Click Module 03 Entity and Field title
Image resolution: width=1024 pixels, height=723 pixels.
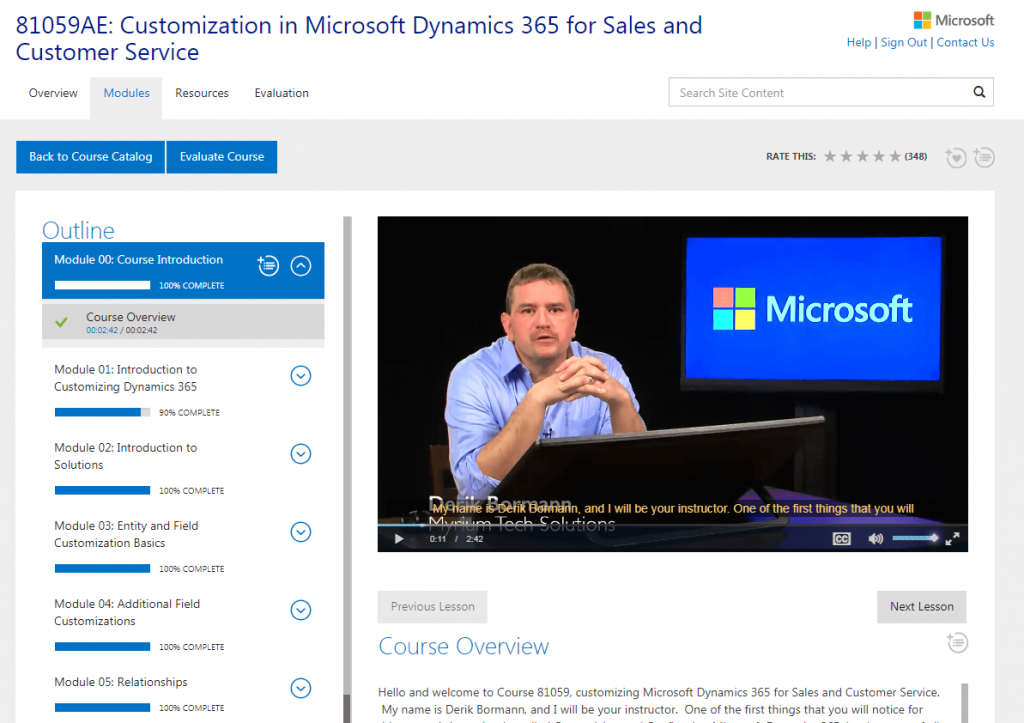(126, 534)
